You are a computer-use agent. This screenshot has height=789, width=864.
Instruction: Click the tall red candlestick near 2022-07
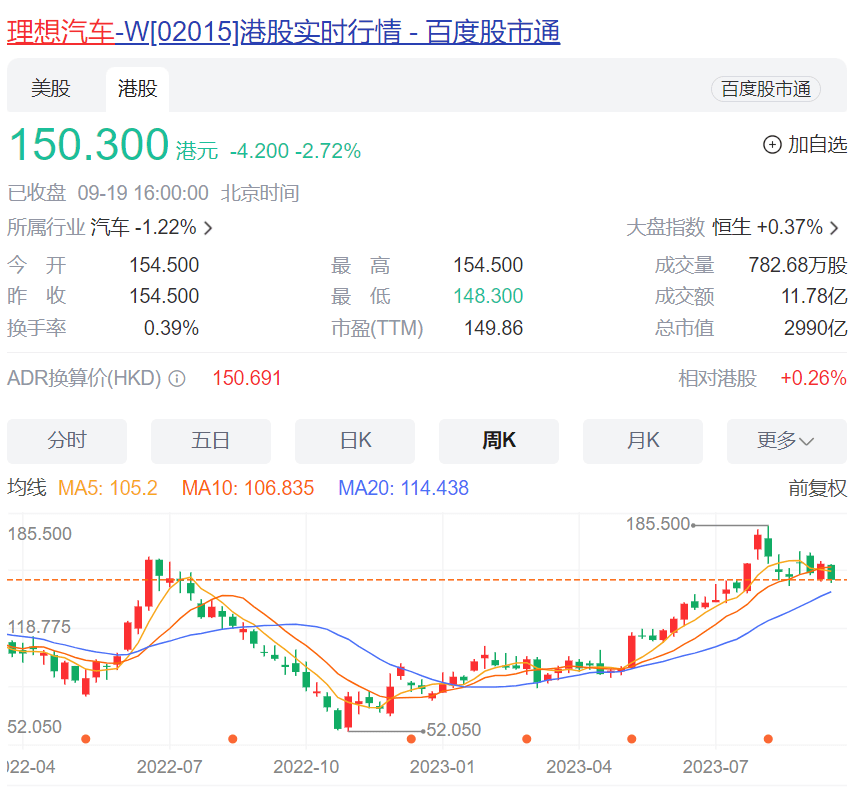[x=148, y=583]
